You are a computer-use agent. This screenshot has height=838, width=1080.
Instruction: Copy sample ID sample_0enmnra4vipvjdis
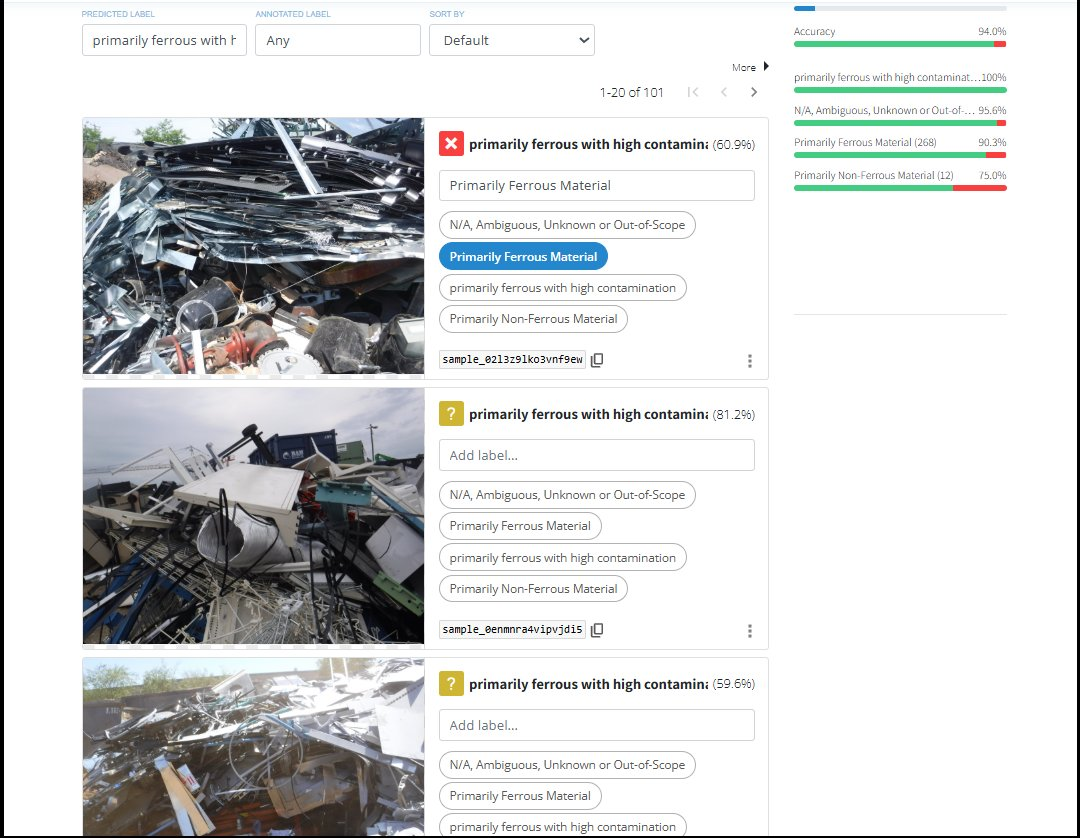[597, 629]
